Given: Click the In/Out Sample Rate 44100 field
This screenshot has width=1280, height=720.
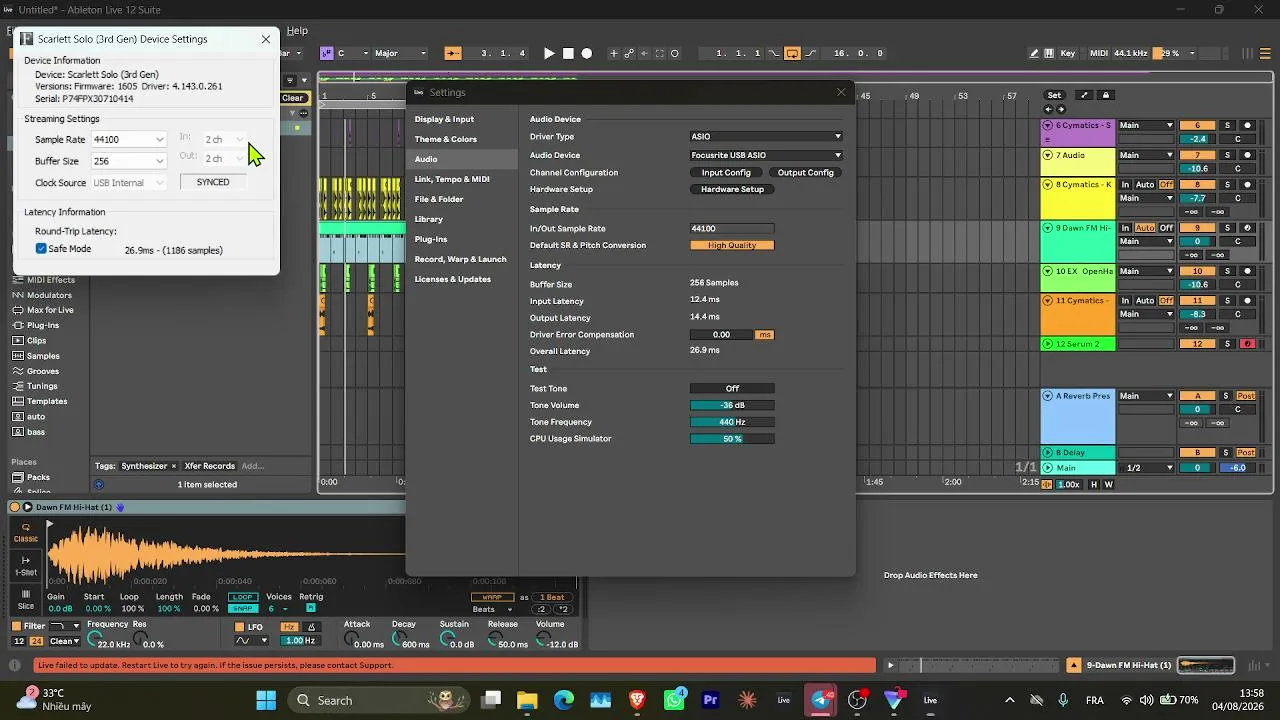Looking at the screenshot, I should 732,229.
